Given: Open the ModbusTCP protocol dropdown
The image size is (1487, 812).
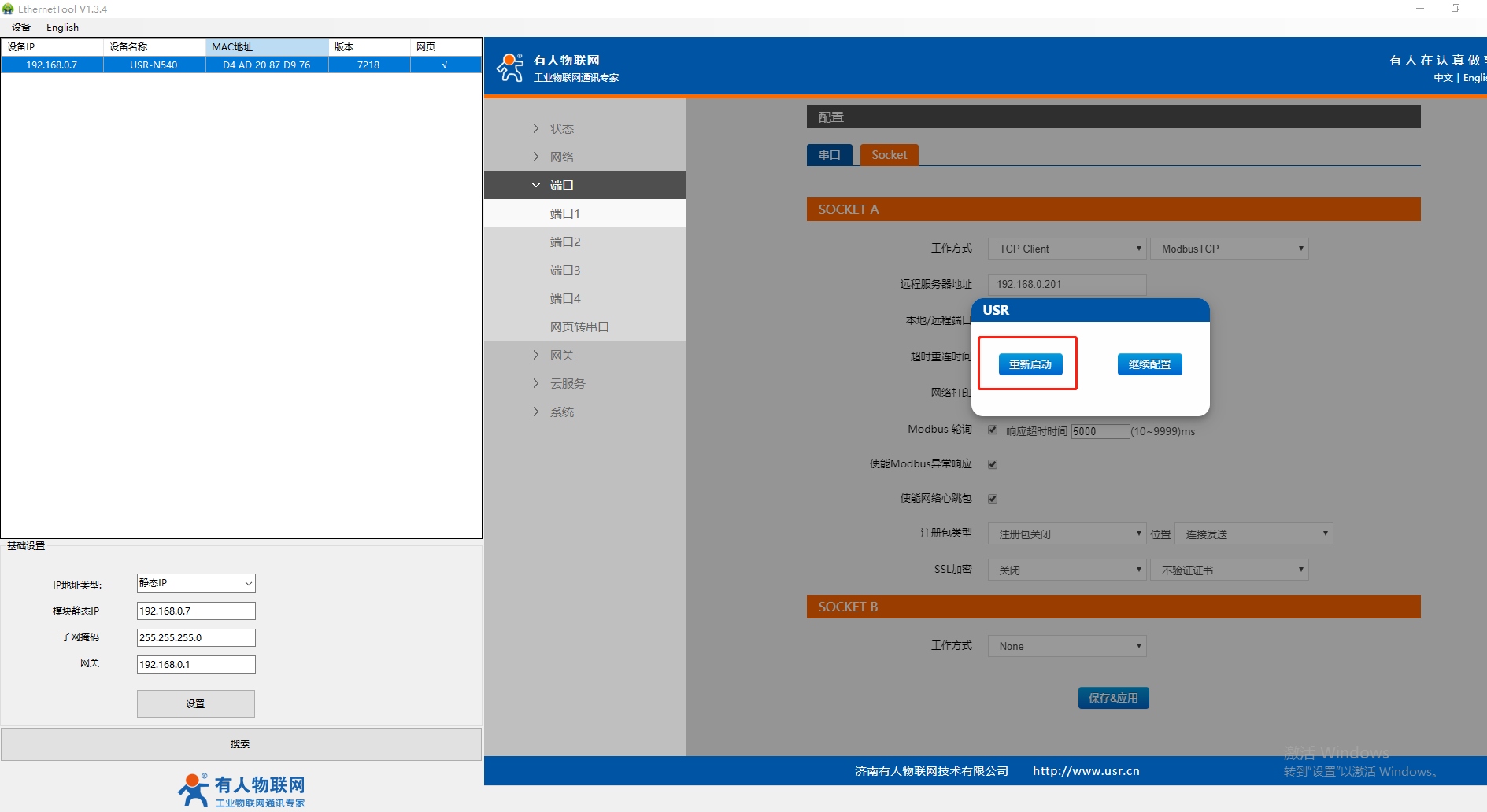Looking at the screenshot, I should (x=1229, y=249).
